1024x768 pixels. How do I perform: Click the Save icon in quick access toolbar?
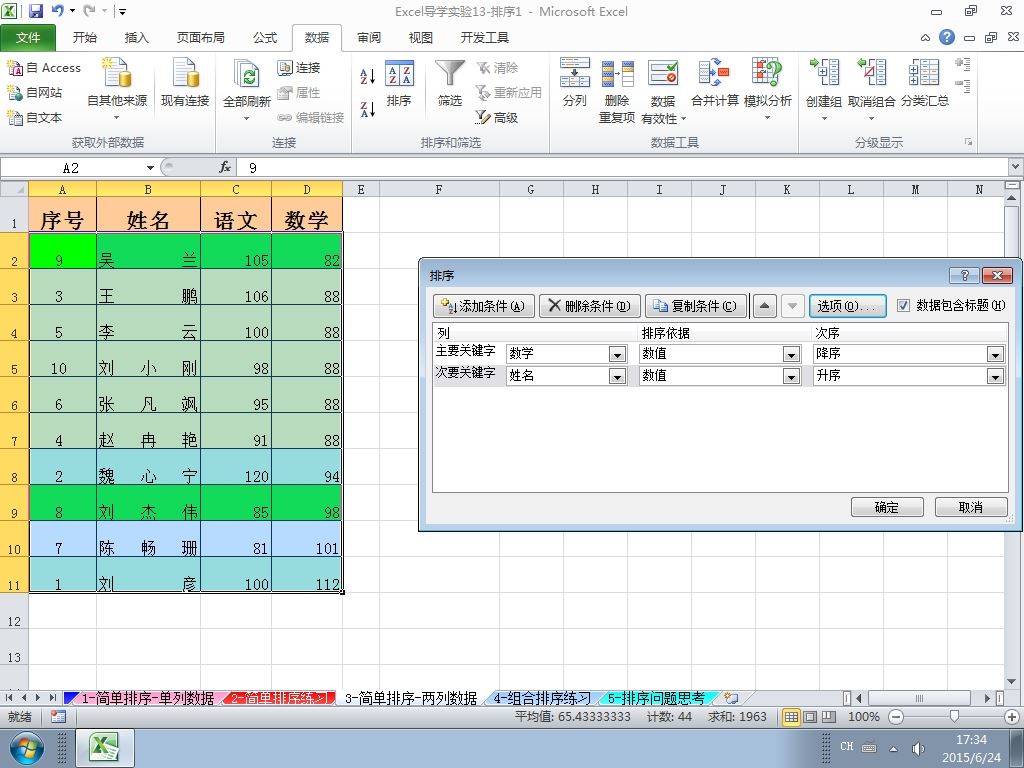35,10
